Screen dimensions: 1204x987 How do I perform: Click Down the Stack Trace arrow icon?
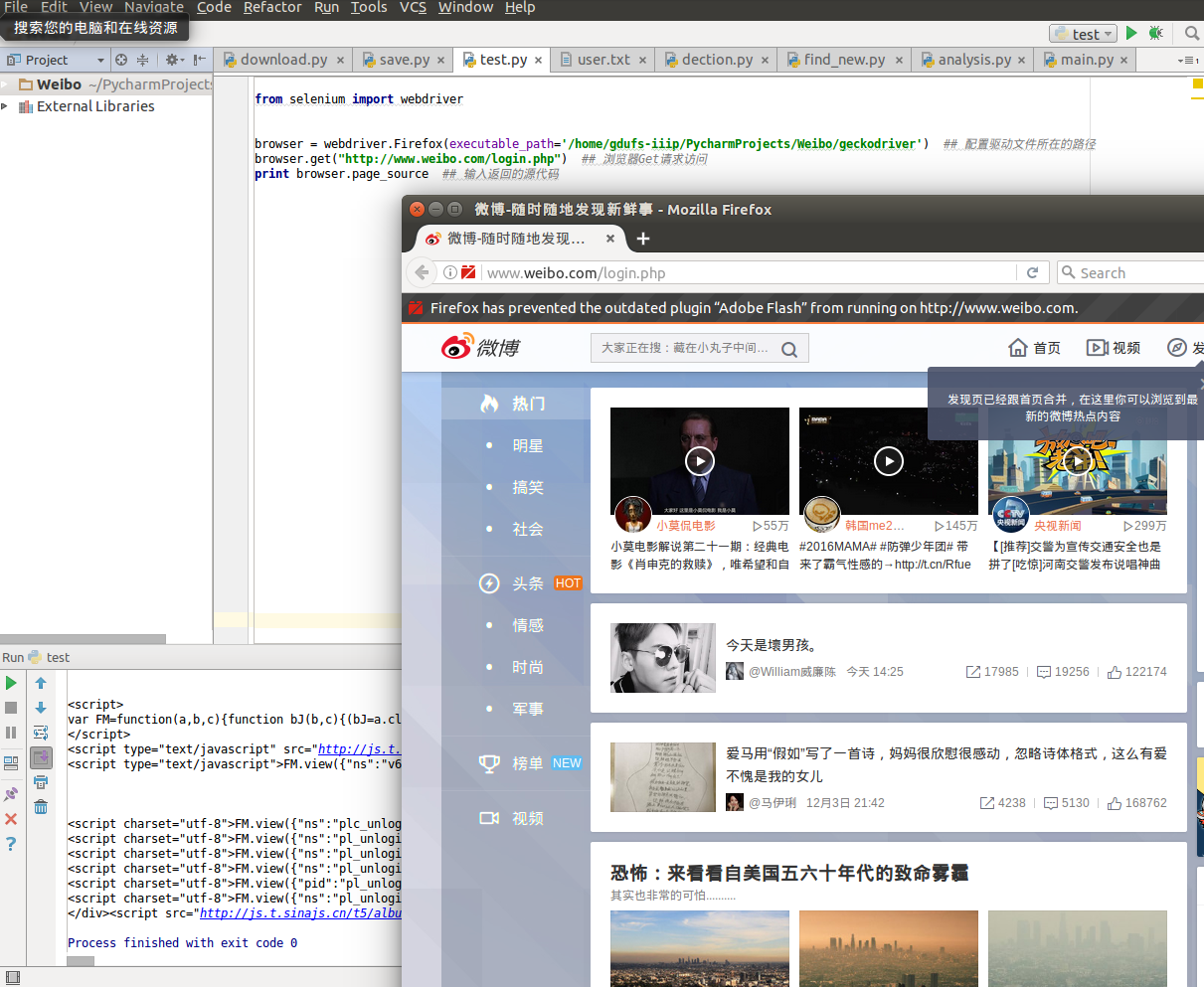click(41, 708)
